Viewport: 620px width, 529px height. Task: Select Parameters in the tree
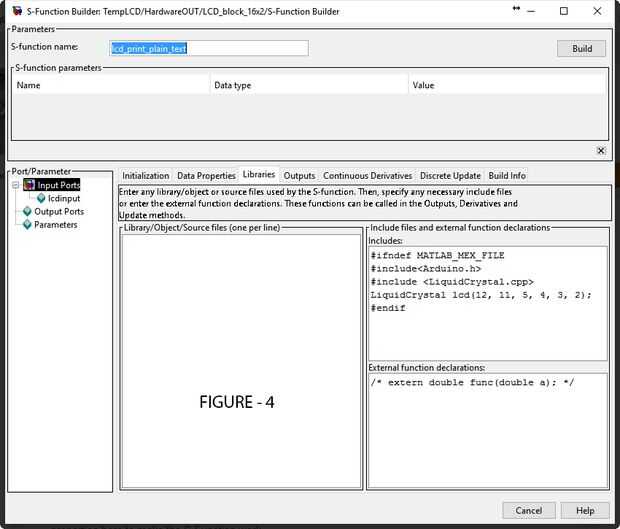[55, 225]
